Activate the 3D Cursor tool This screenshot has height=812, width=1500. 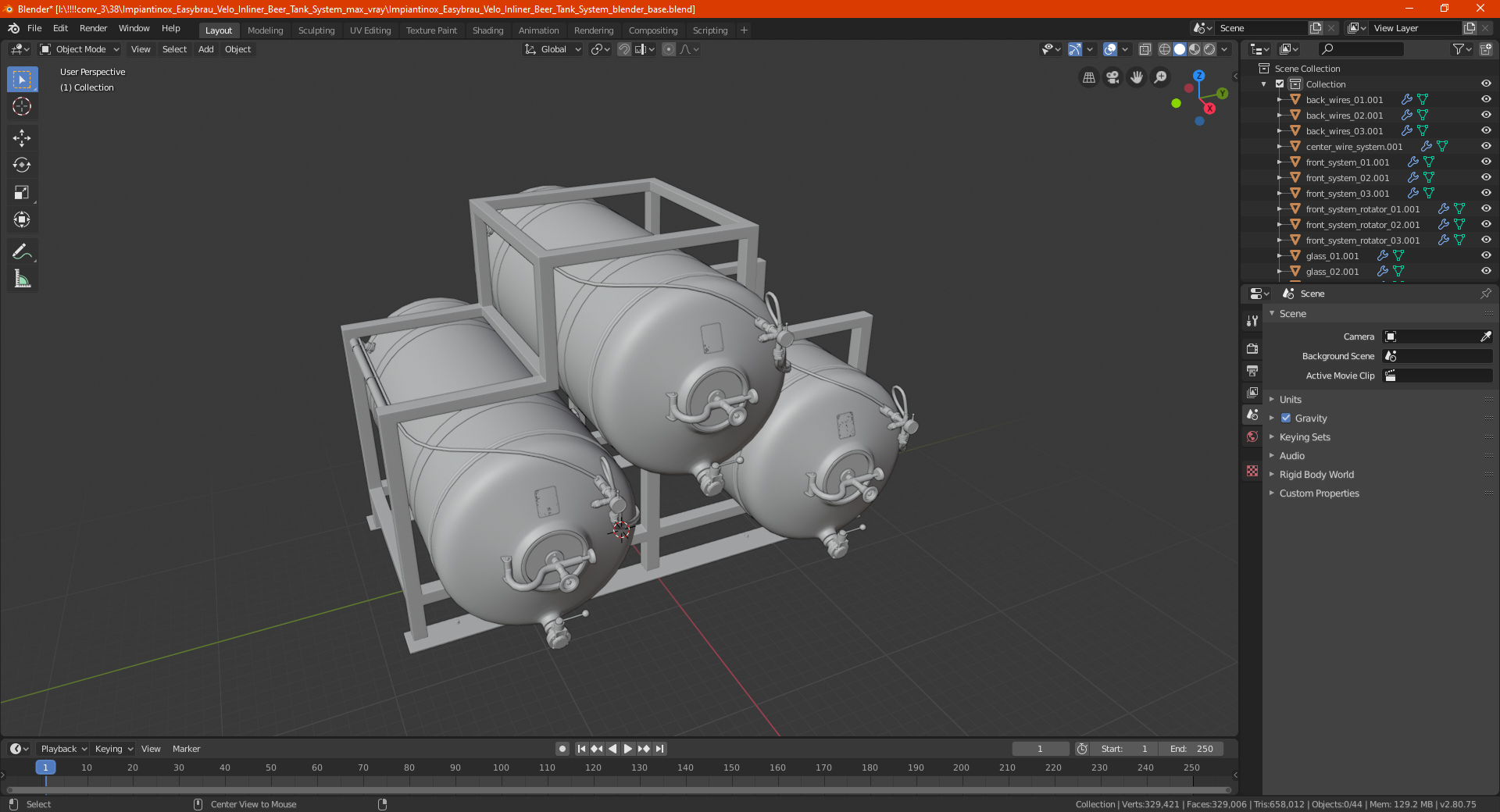[22, 106]
